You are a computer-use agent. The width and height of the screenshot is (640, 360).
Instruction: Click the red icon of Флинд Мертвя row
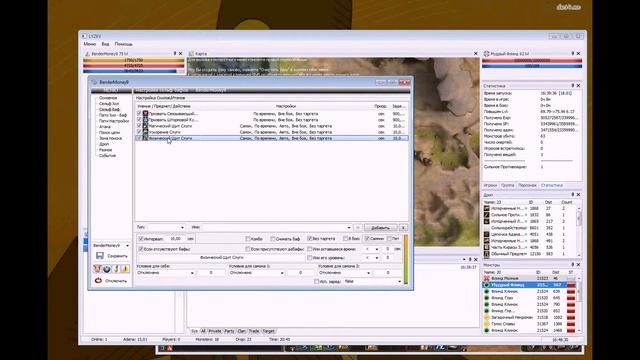(487, 278)
